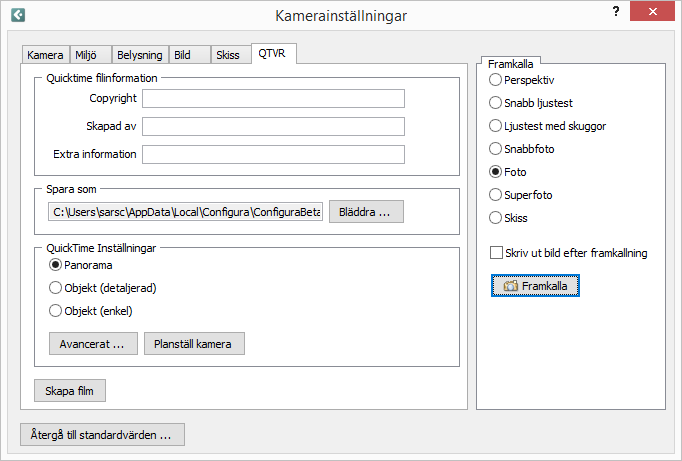
Task: Select Ljustest med skuggor option
Action: point(495,126)
